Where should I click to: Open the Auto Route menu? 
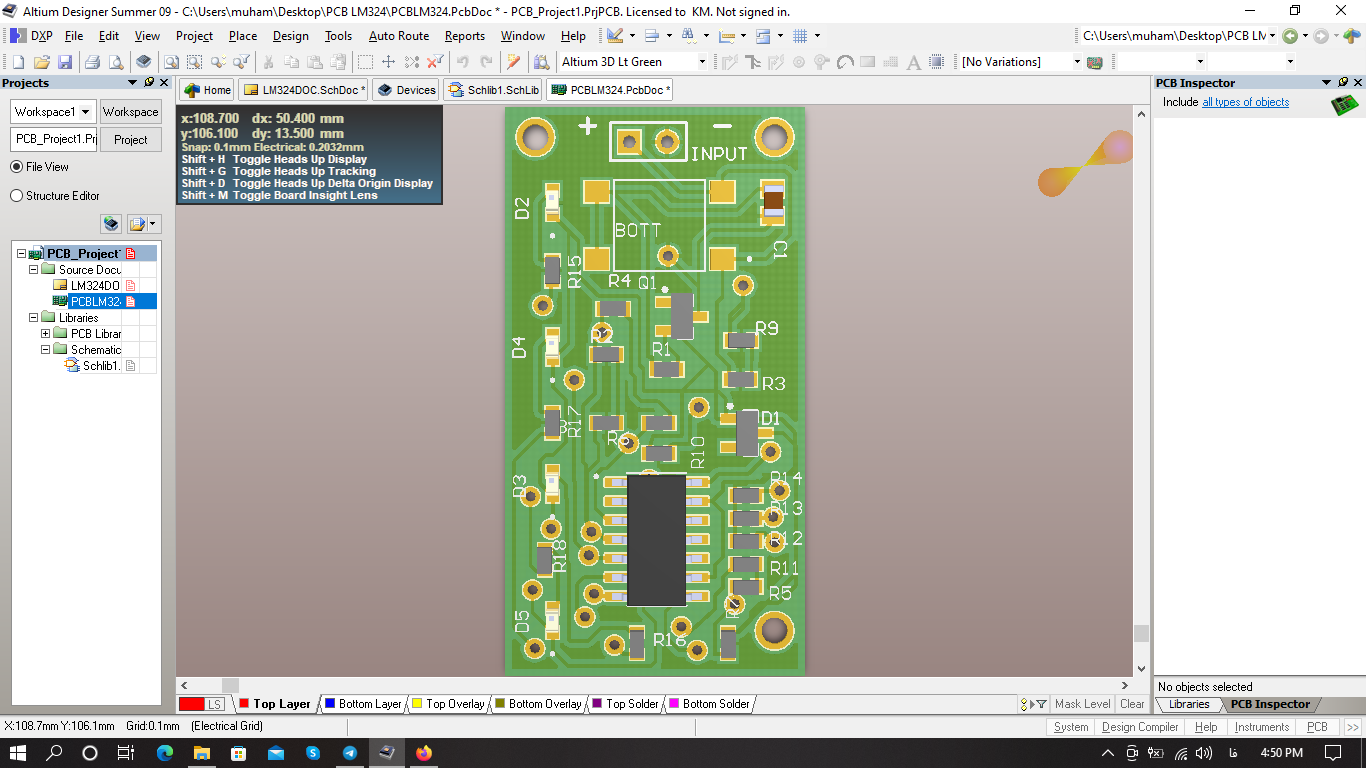pos(398,36)
